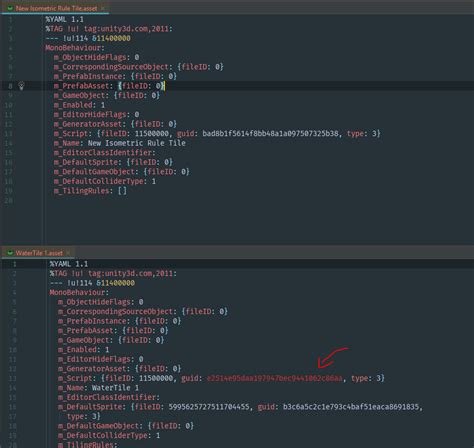Click 'm_GeneratorAsset' in WaterTile editor
Screen dimensions: 474x448
point(92,369)
